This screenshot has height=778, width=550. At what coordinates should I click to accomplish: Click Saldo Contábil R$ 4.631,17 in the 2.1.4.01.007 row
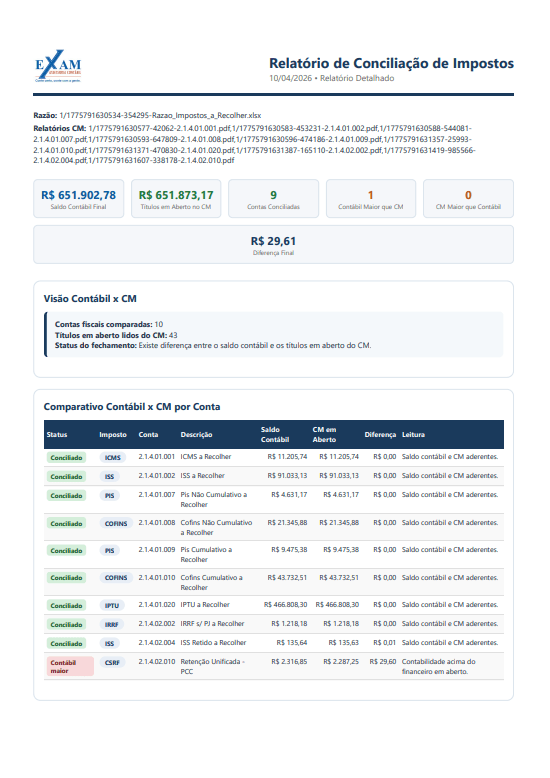pos(289,494)
